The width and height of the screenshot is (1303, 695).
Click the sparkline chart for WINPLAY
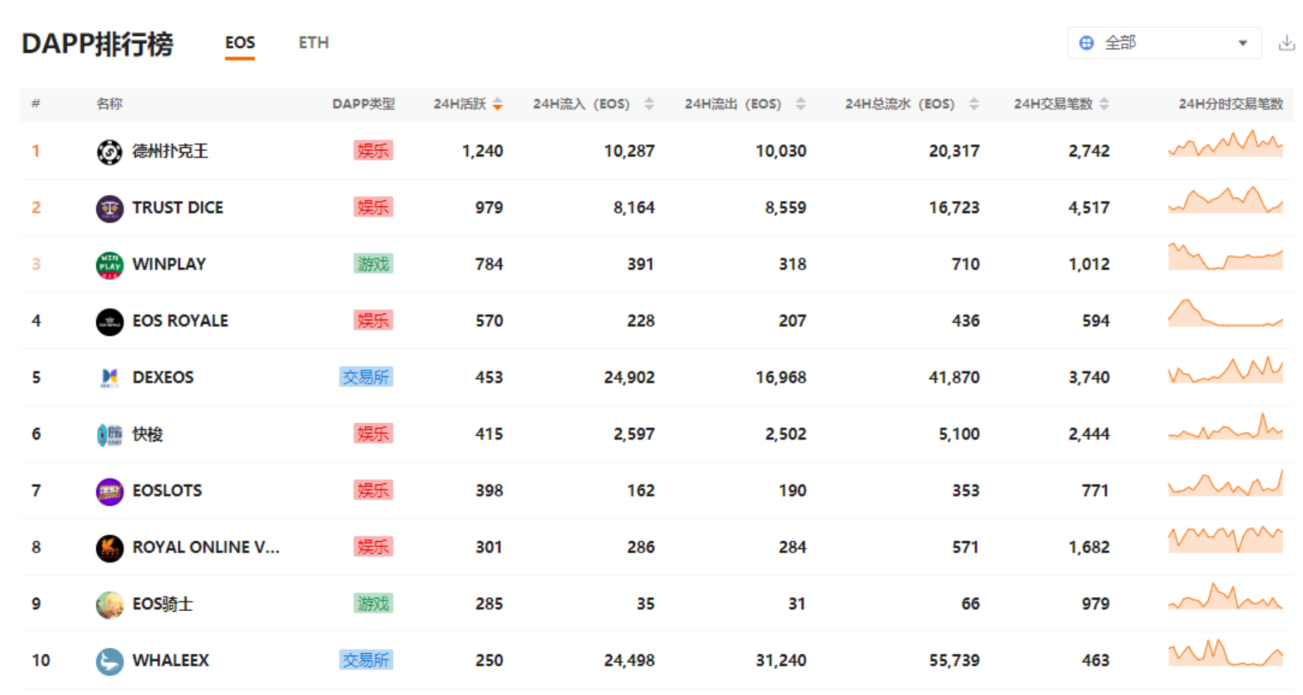(1225, 256)
